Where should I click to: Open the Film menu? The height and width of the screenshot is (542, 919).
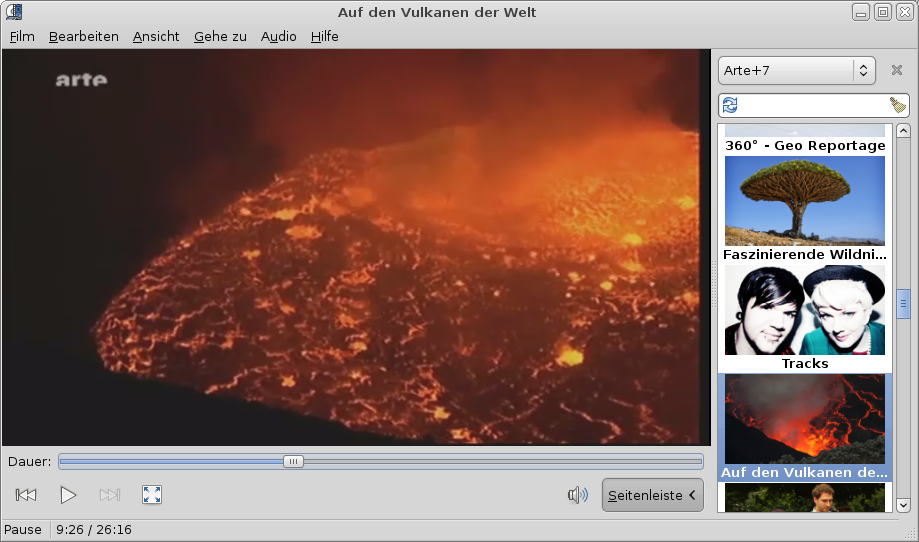tap(22, 36)
